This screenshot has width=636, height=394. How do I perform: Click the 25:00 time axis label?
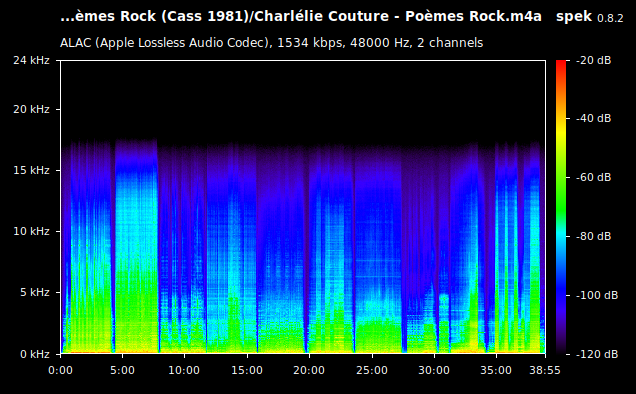coord(372,370)
